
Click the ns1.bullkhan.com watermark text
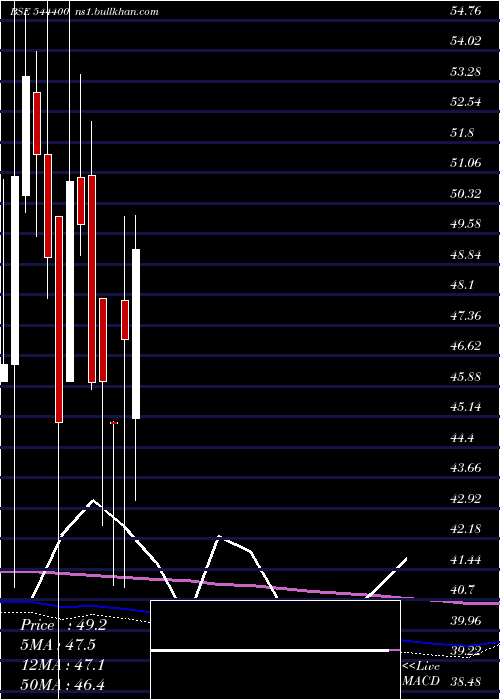[117, 12]
